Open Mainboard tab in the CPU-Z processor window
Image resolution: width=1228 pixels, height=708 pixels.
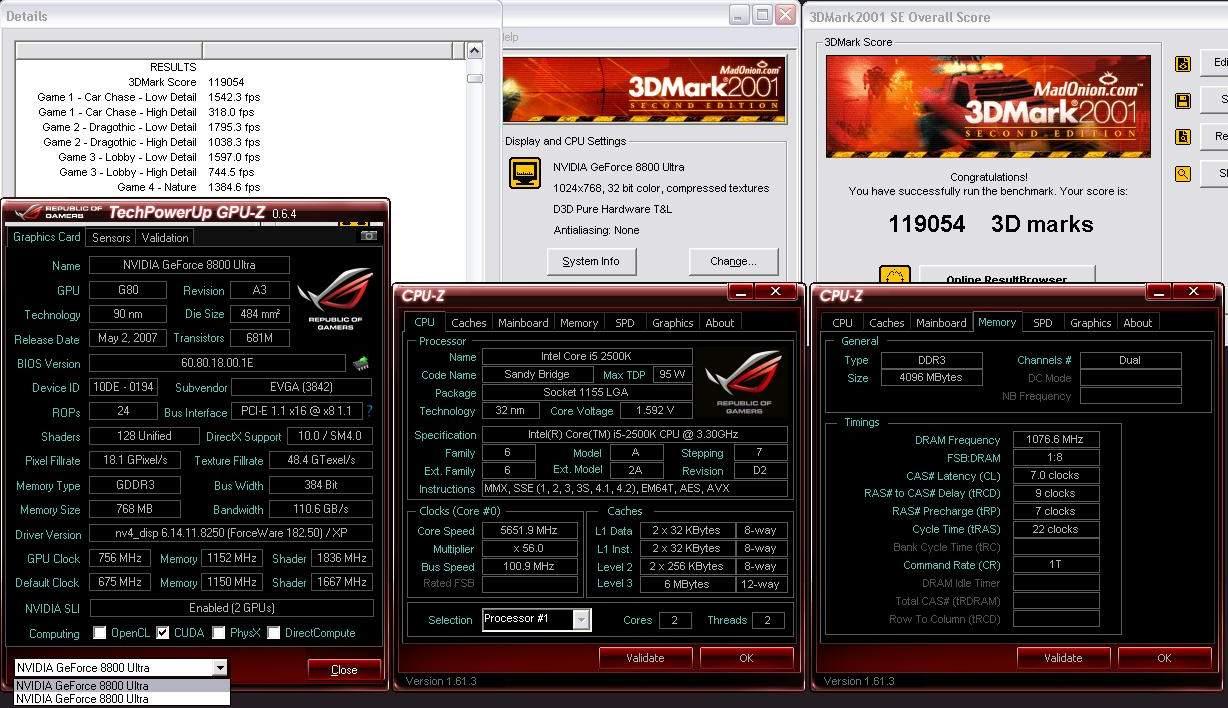pos(523,323)
